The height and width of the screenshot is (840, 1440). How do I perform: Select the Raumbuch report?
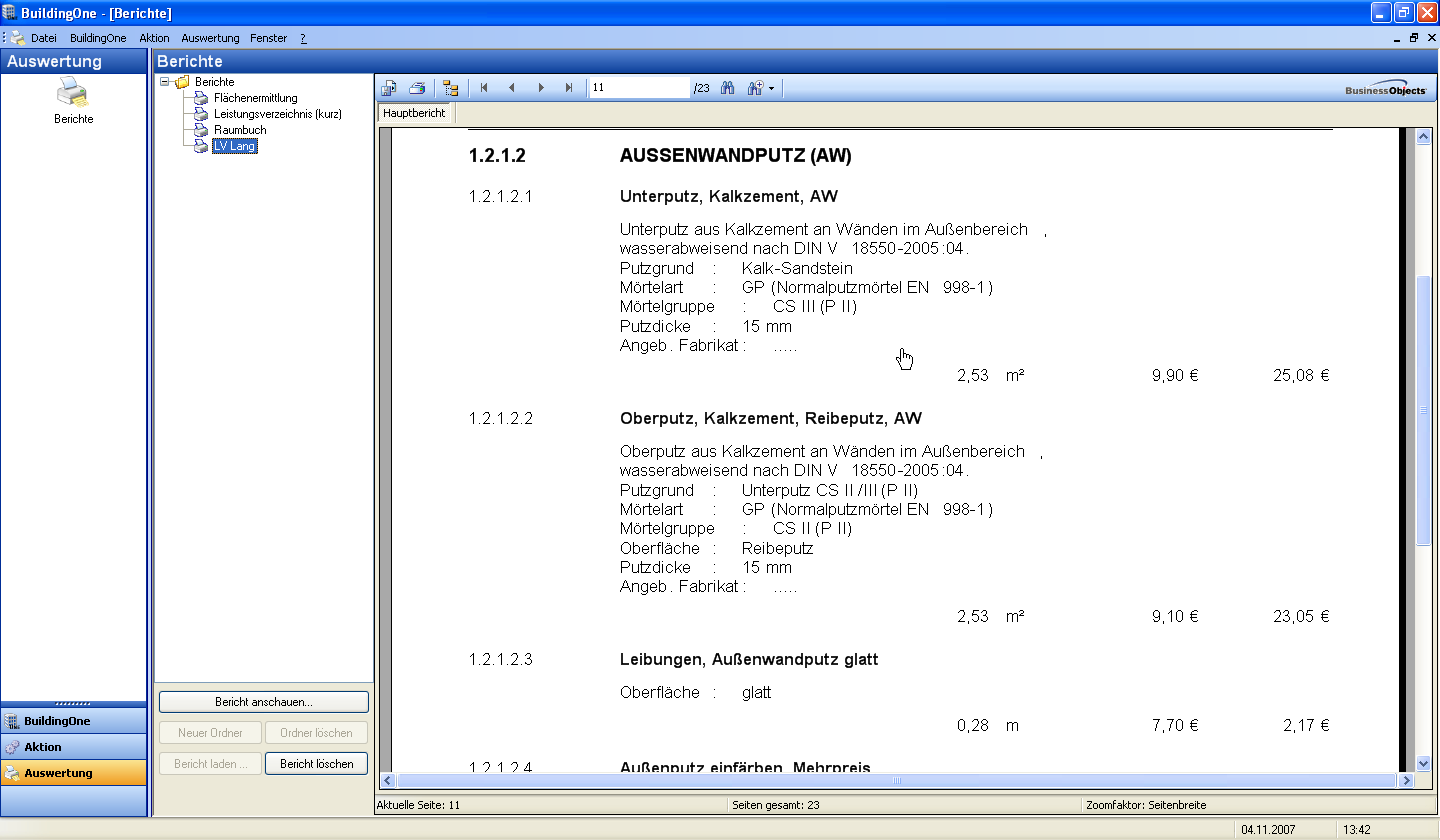point(240,130)
